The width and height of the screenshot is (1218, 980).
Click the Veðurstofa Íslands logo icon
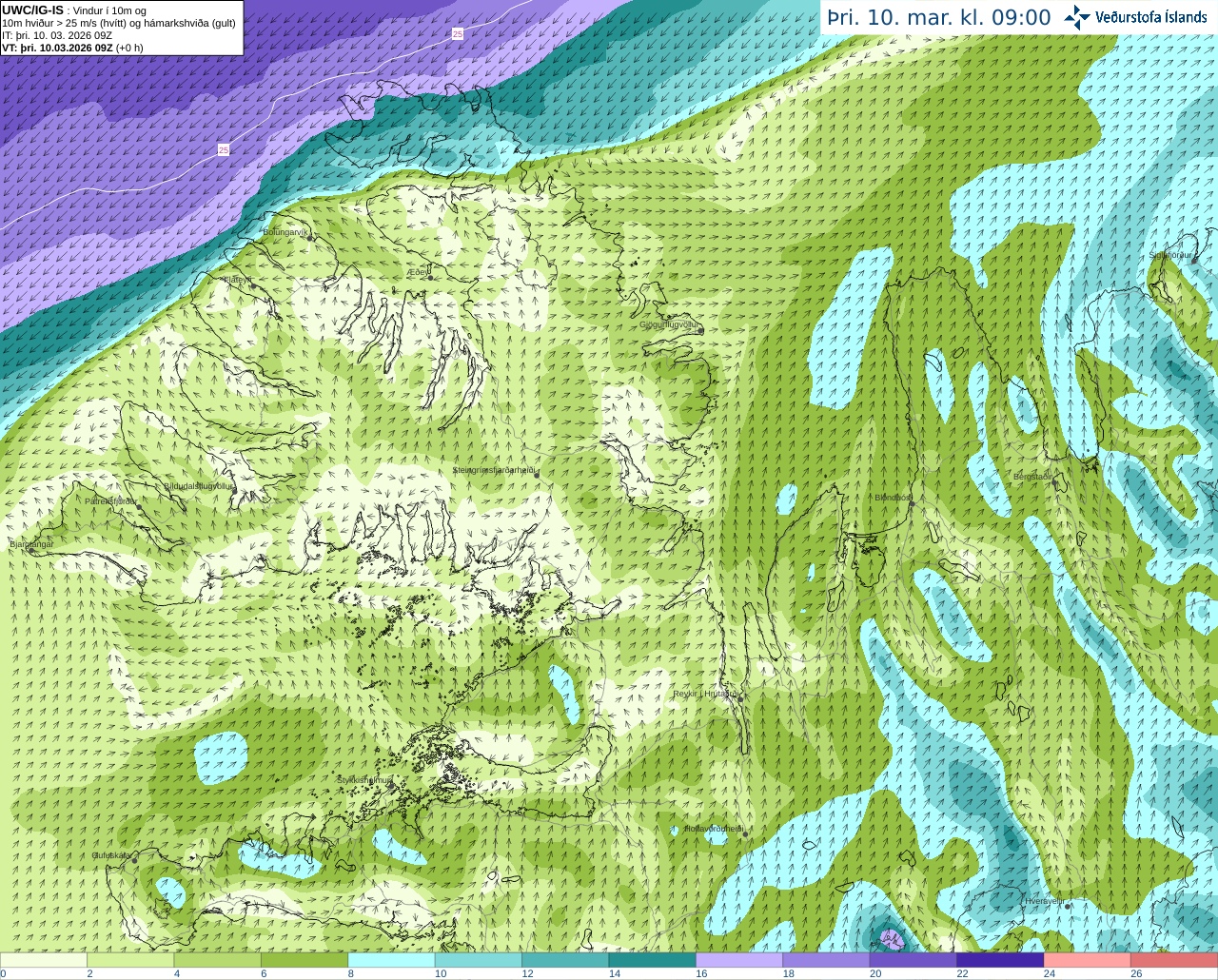click(1077, 17)
